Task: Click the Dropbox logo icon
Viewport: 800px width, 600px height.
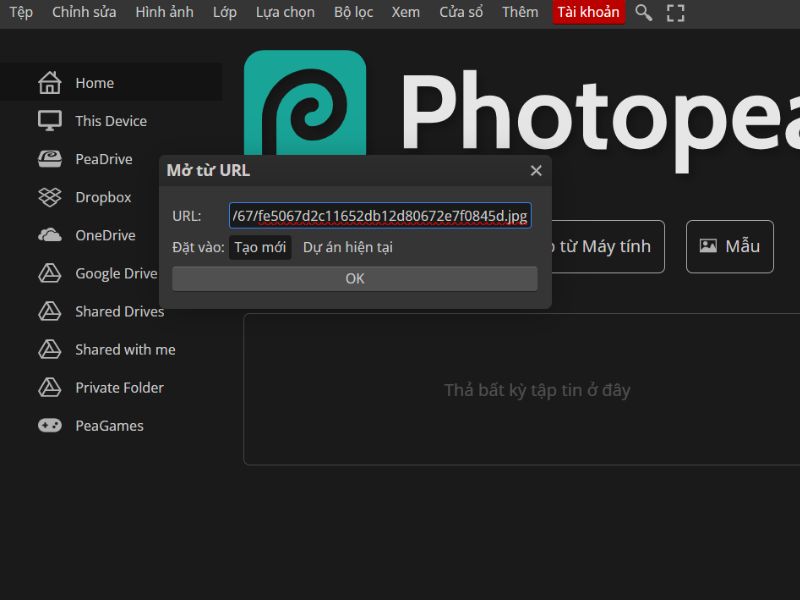Action: [49, 197]
